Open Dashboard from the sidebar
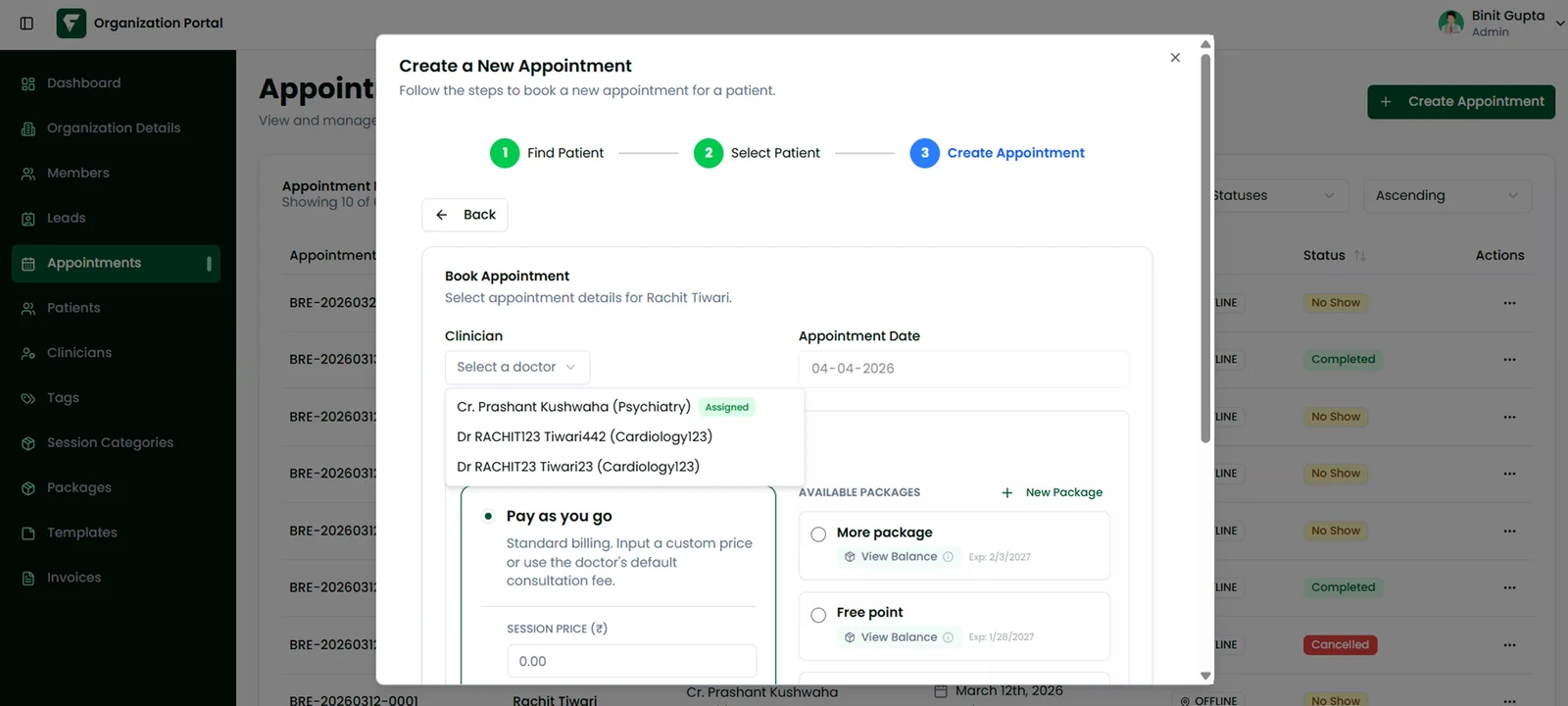This screenshot has height=706, width=1568. 116,83
